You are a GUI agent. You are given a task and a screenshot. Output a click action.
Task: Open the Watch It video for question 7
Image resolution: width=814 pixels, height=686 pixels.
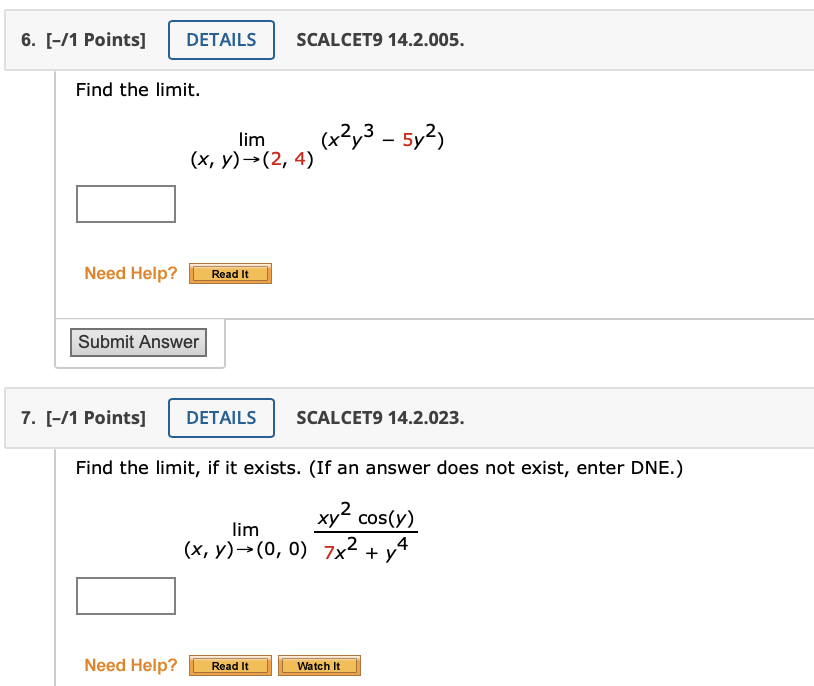pos(319,665)
